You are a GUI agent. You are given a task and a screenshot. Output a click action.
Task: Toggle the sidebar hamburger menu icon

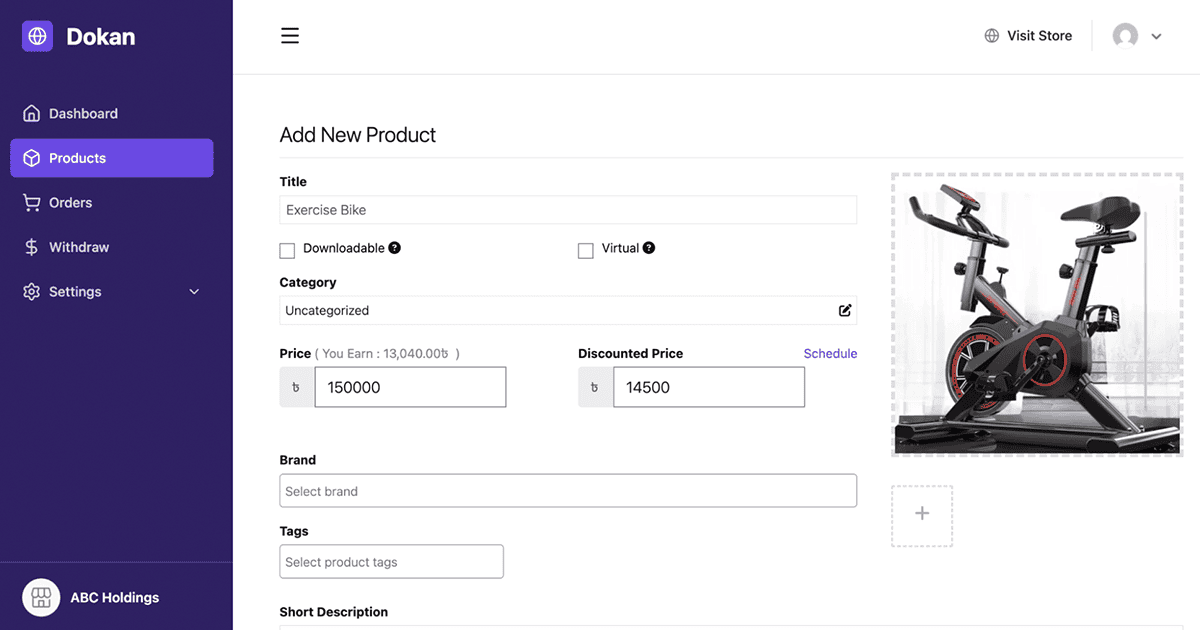point(290,35)
